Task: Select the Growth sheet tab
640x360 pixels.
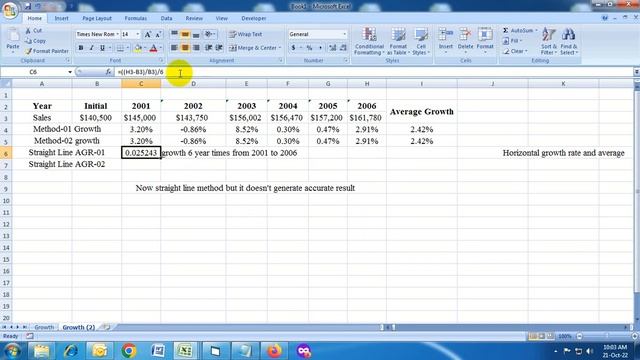Action: click(x=44, y=327)
